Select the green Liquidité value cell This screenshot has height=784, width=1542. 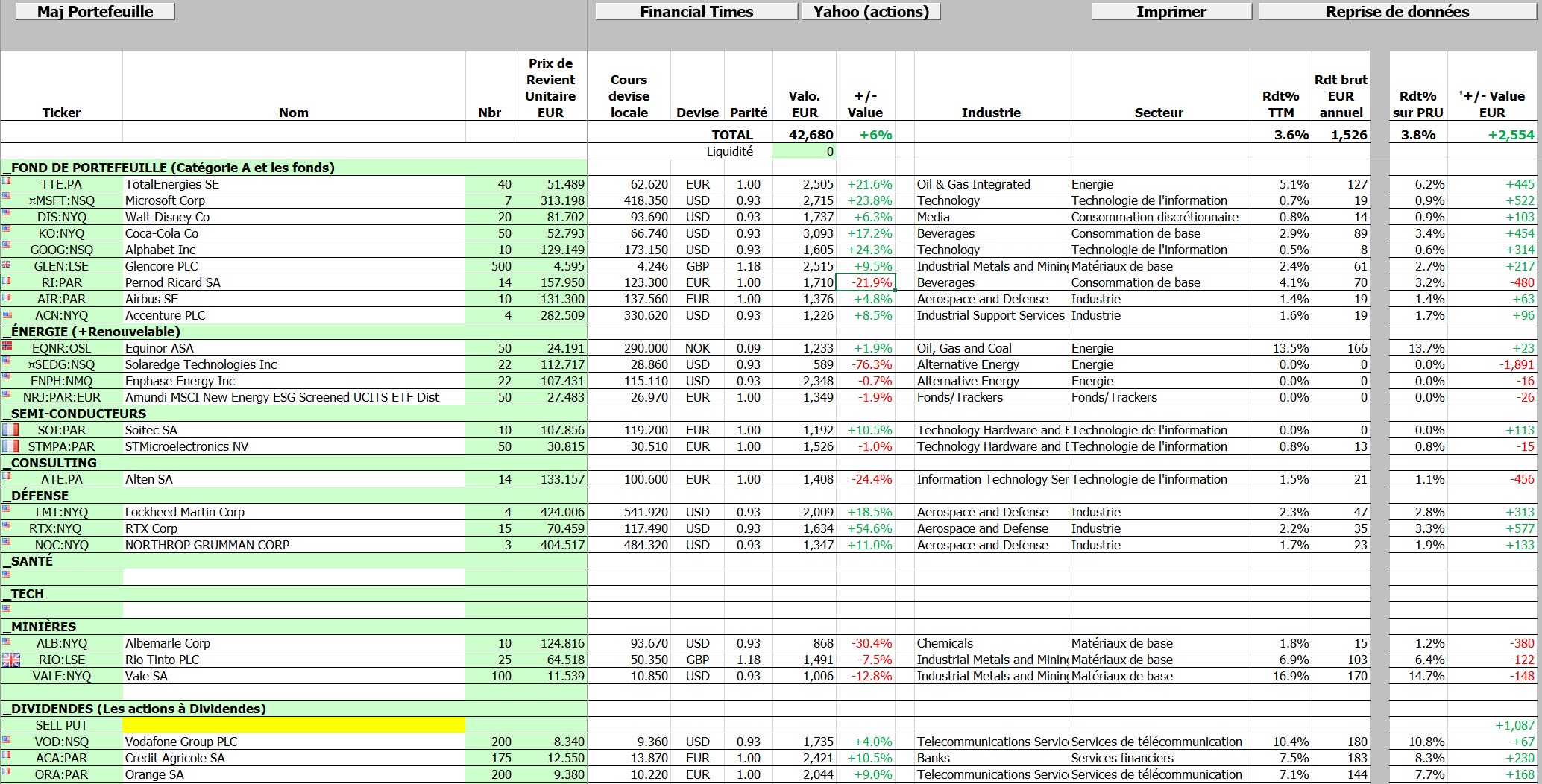tap(804, 151)
